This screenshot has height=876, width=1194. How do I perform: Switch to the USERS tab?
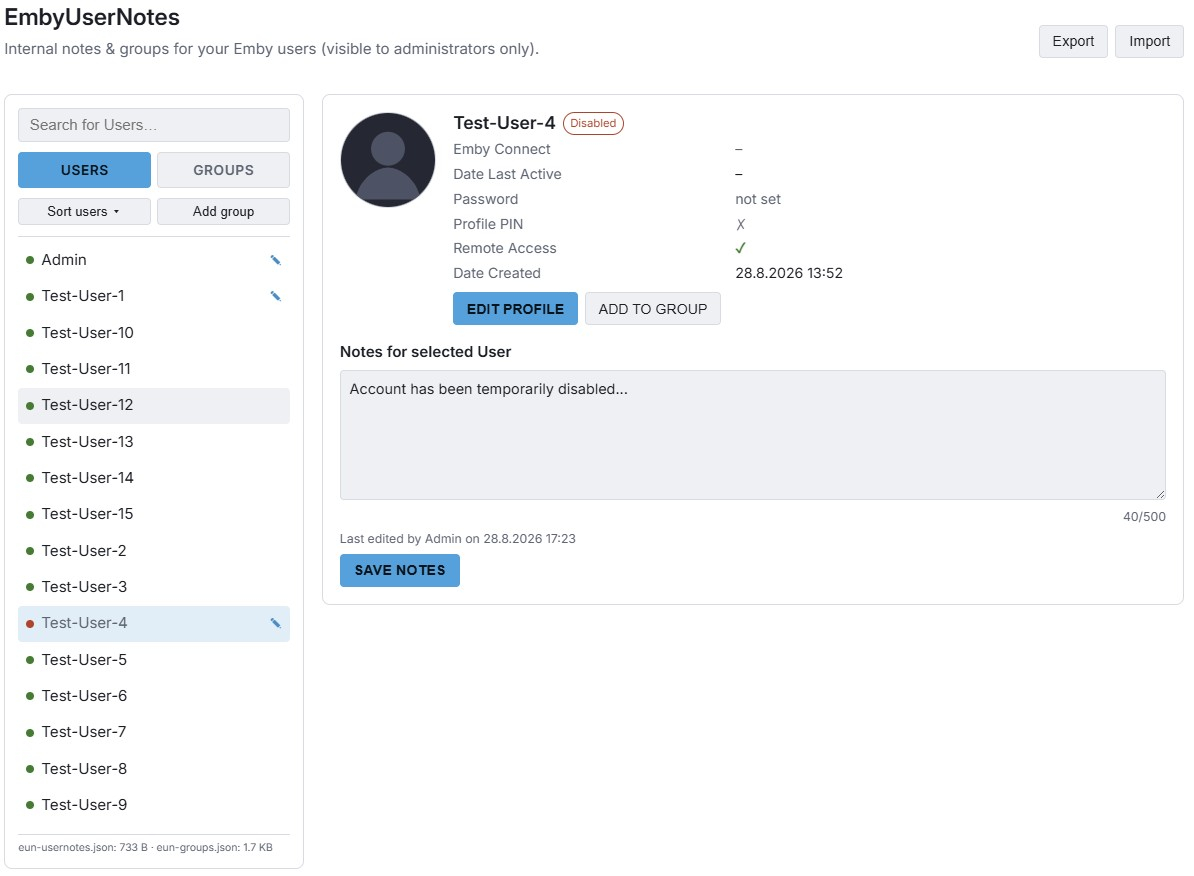click(85, 170)
